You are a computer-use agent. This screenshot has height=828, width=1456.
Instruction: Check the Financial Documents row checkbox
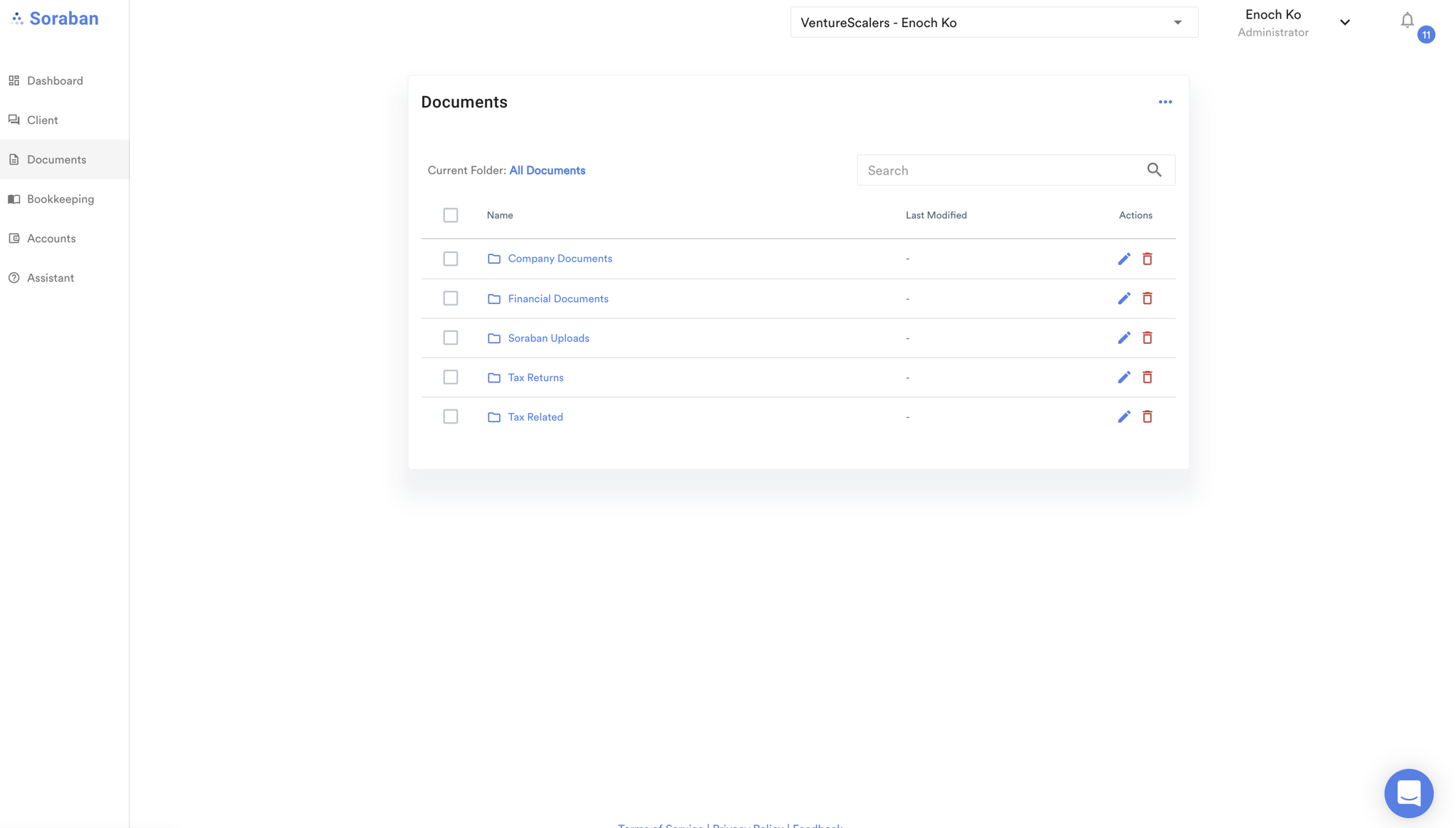pos(451,299)
